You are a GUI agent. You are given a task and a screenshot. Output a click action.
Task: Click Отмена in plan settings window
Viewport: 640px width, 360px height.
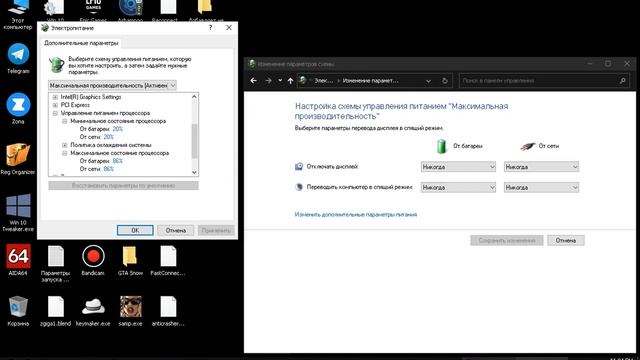coord(566,240)
